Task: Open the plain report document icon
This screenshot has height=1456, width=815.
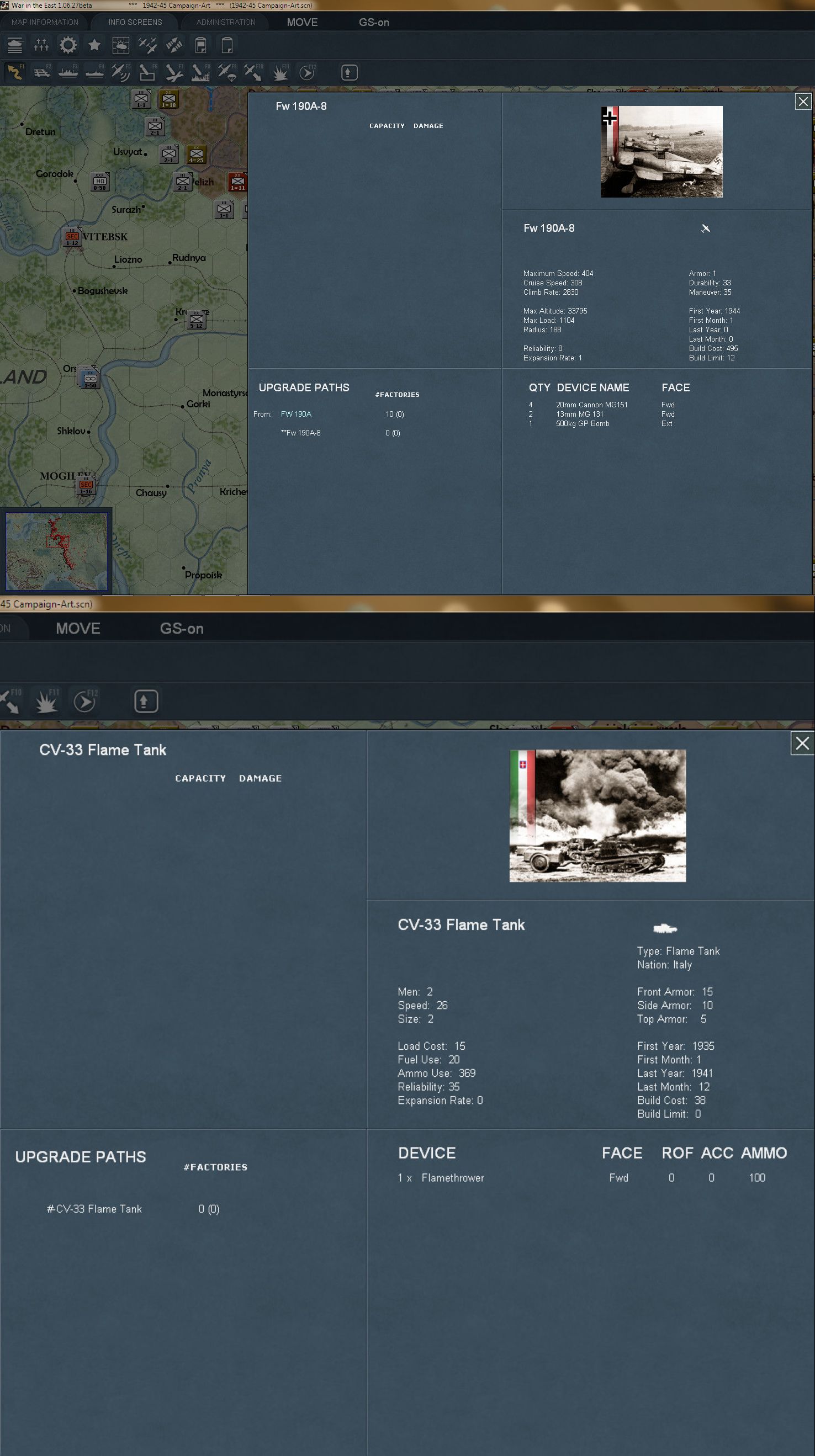Action: click(x=227, y=45)
